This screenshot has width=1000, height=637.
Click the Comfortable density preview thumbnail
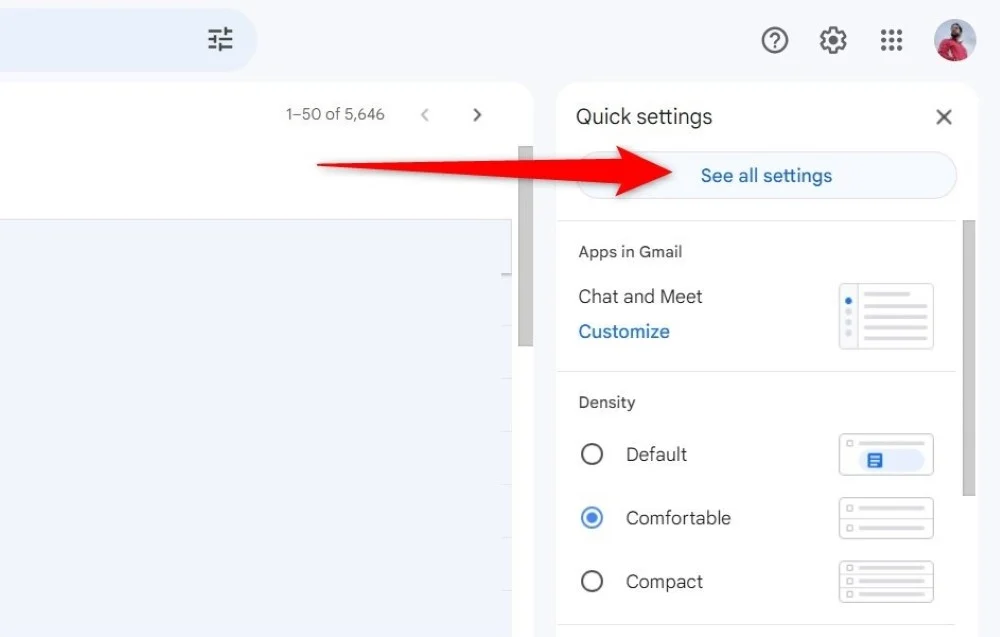click(886, 518)
